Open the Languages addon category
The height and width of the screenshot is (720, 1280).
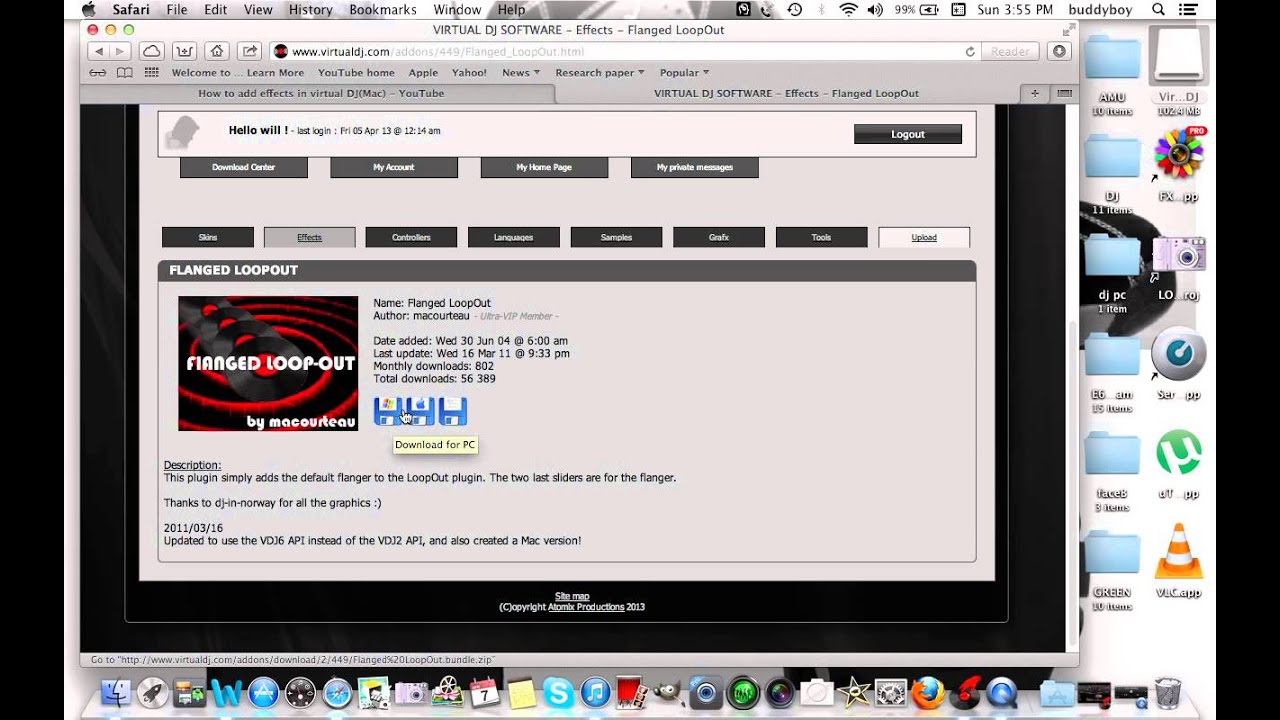[x=514, y=237]
